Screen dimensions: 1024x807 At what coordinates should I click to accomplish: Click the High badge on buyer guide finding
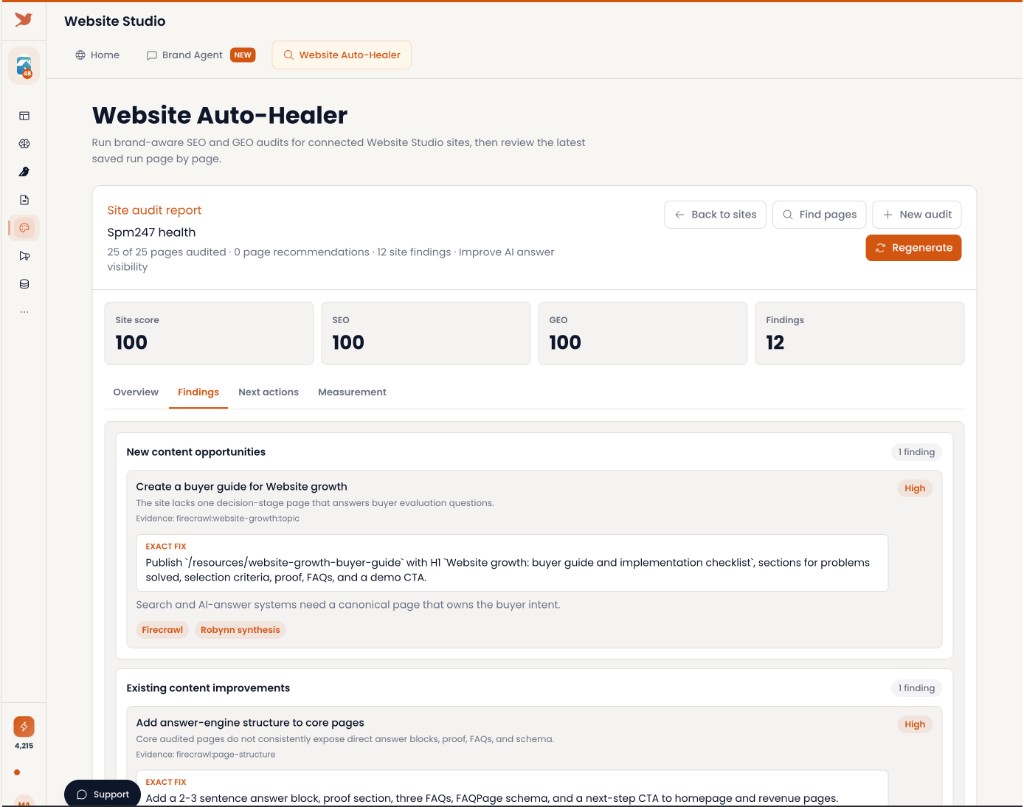(x=914, y=488)
